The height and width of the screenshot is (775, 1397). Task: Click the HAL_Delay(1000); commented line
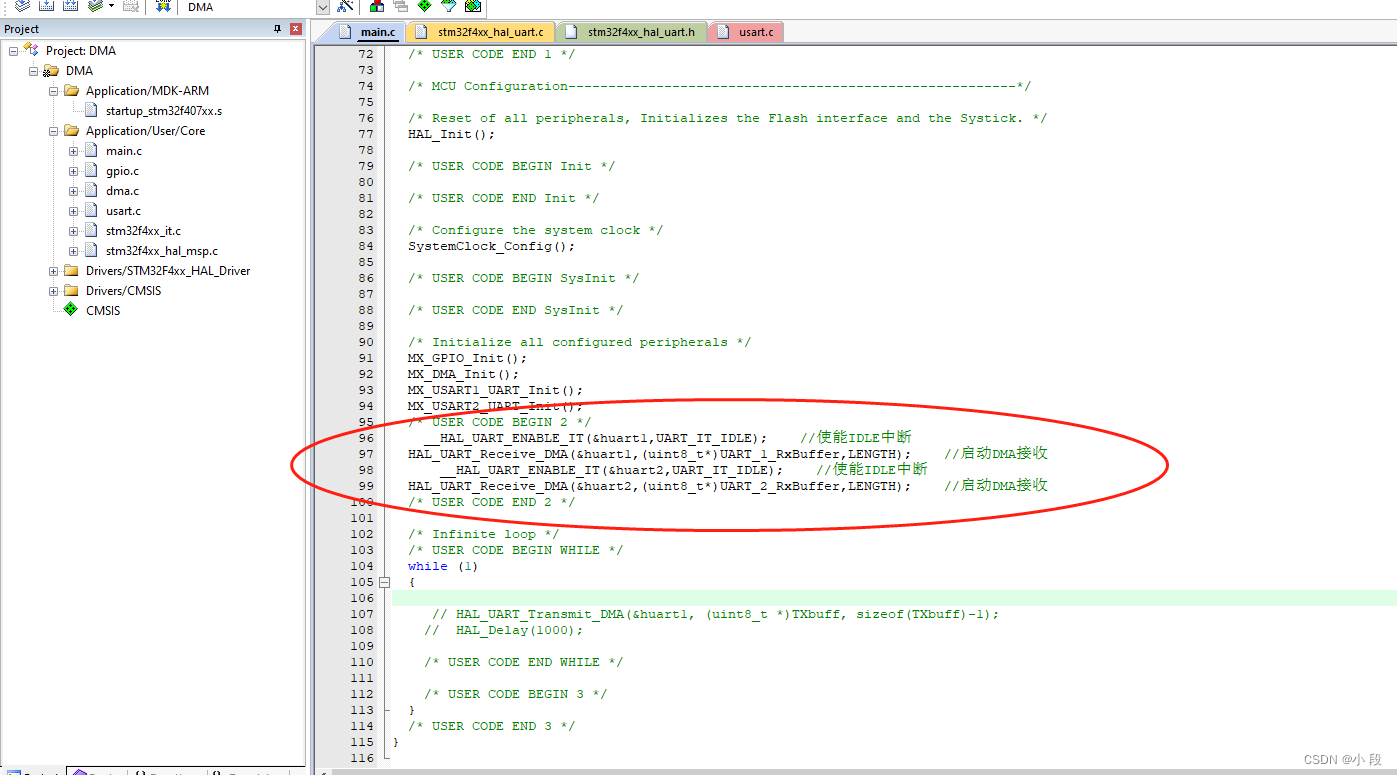click(503, 630)
